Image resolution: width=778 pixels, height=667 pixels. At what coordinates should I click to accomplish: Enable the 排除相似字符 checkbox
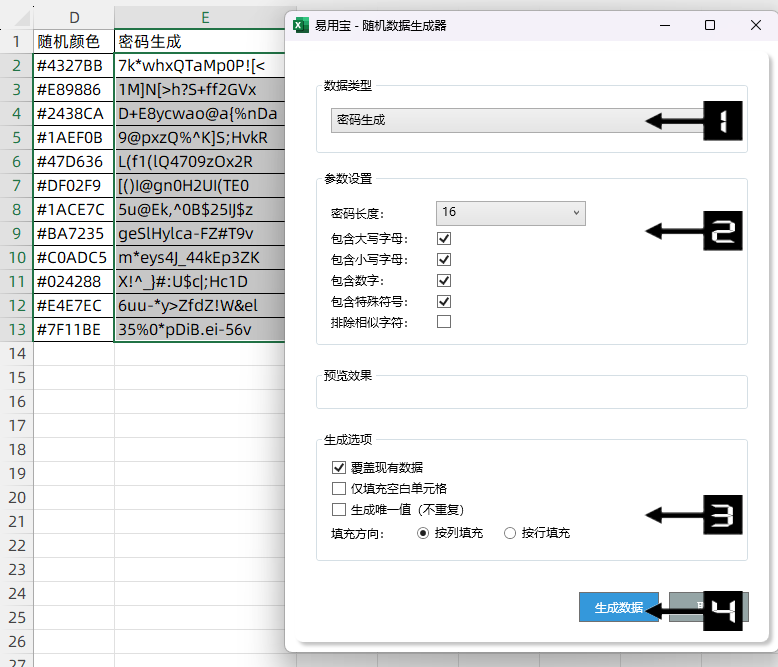pyautogui.click(x=444, y=322)
